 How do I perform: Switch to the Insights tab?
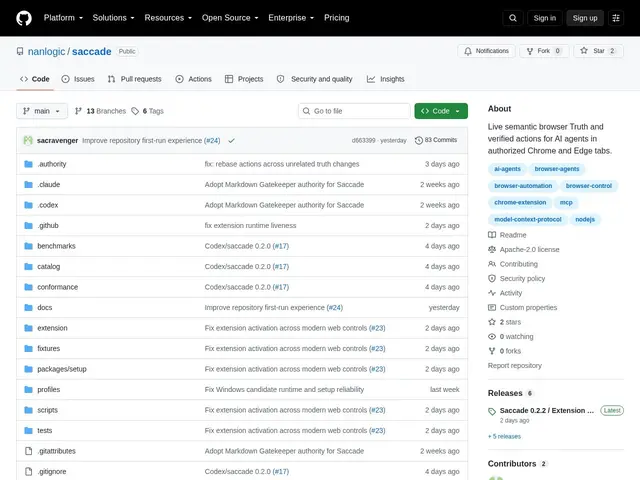click(386, 79)
